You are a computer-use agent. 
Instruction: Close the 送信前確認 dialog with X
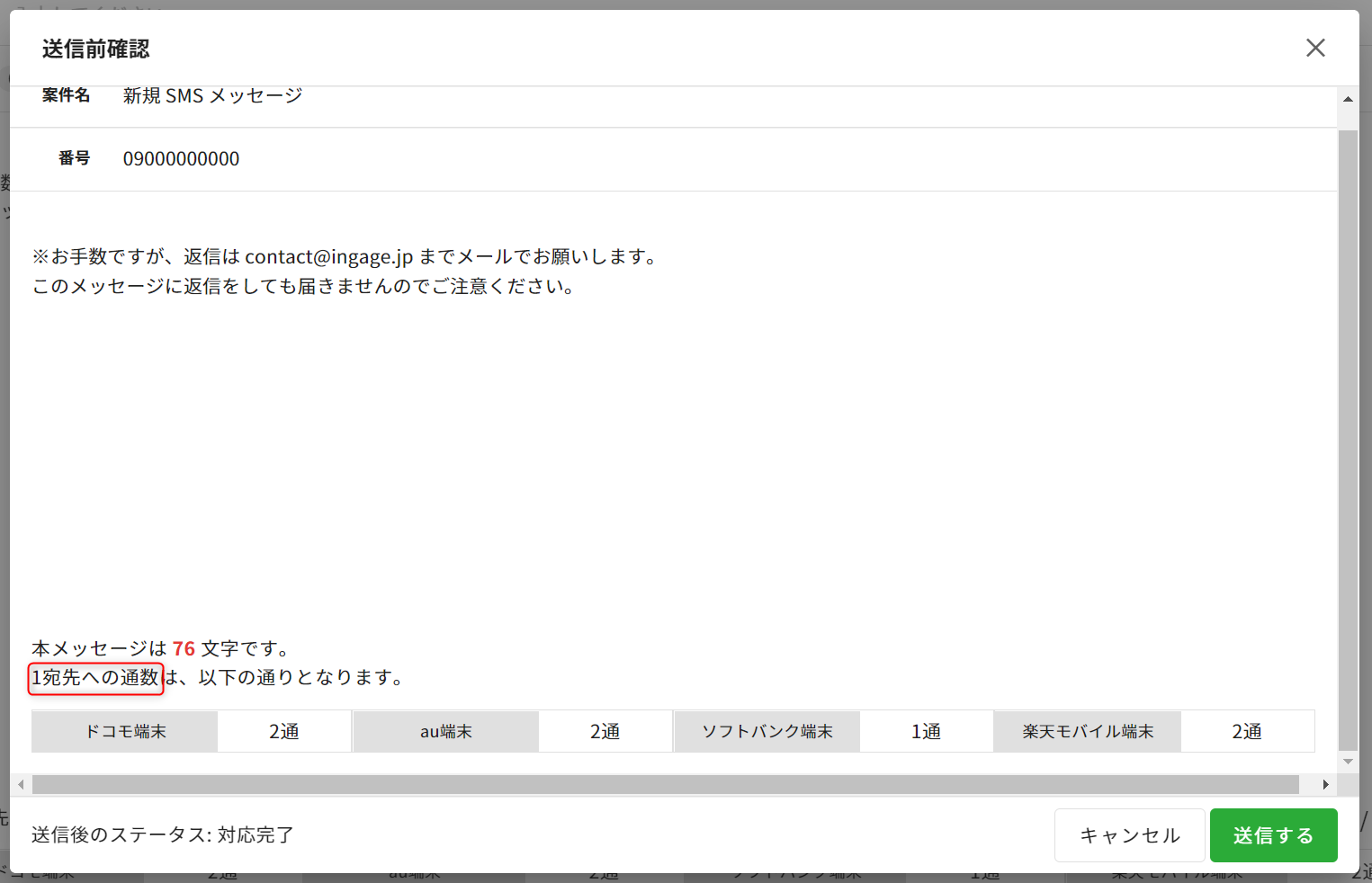click(x=1315, y=49)
